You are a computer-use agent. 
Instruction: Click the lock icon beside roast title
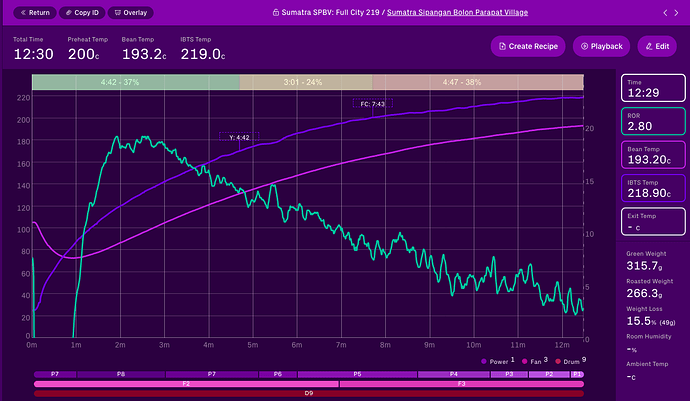pyautogui.click(x=276, y=13)
